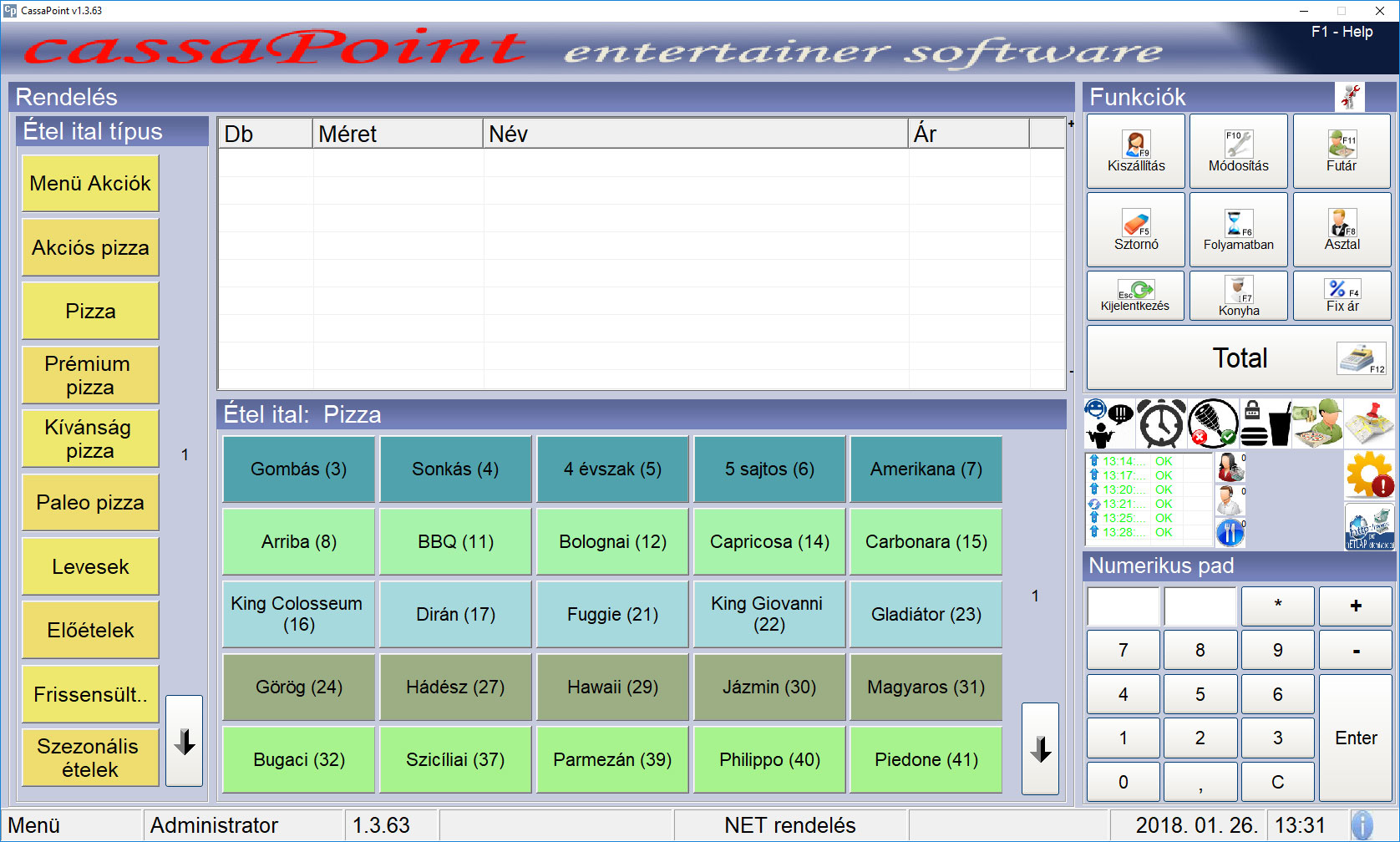Screen dimensions: 1400x842
Task: Click the Total (F12) cash register button
Action: tap(1240, 358)
